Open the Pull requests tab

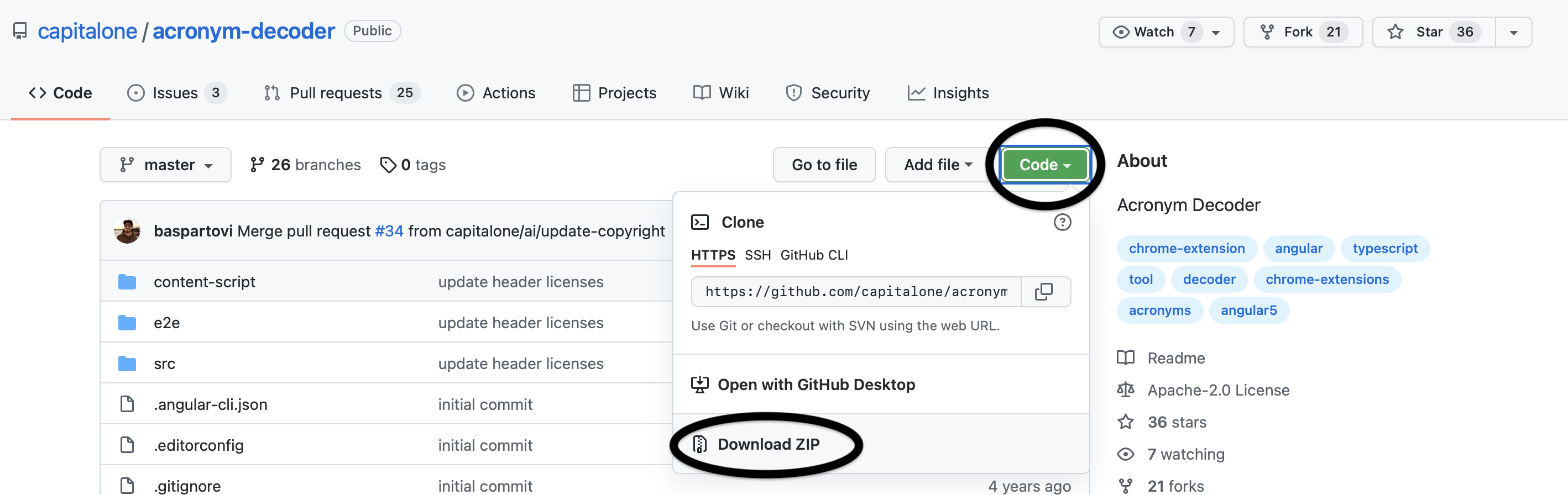pos(342,93)
